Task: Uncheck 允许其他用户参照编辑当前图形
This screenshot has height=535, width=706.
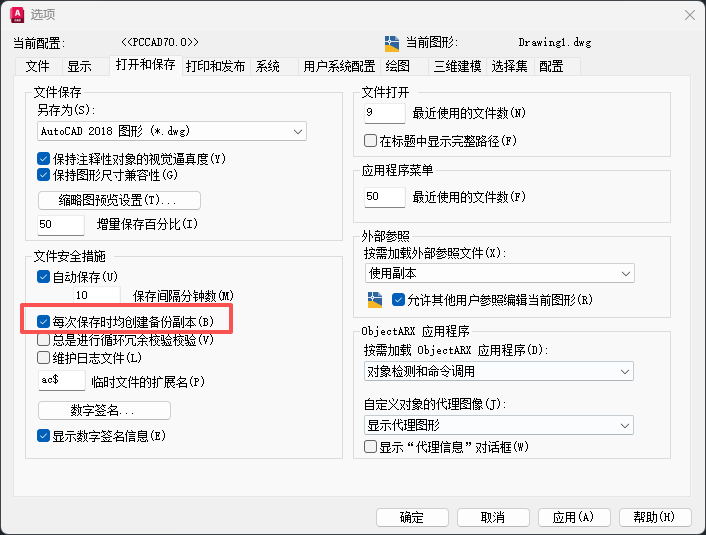Action: (x=398, y=300)
